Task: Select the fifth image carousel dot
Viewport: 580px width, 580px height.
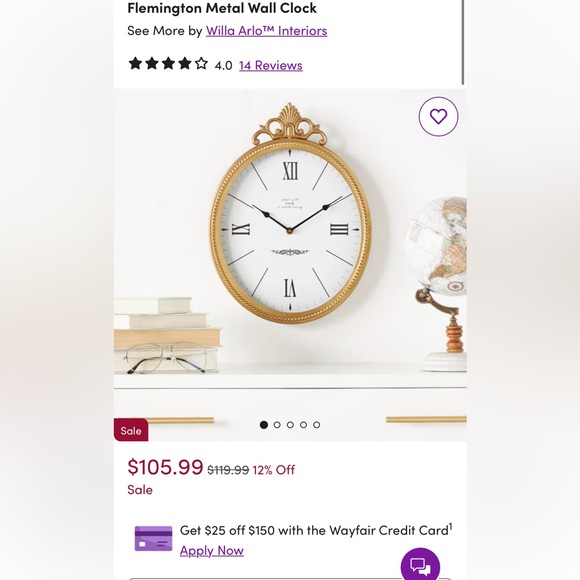Action: 317,425
